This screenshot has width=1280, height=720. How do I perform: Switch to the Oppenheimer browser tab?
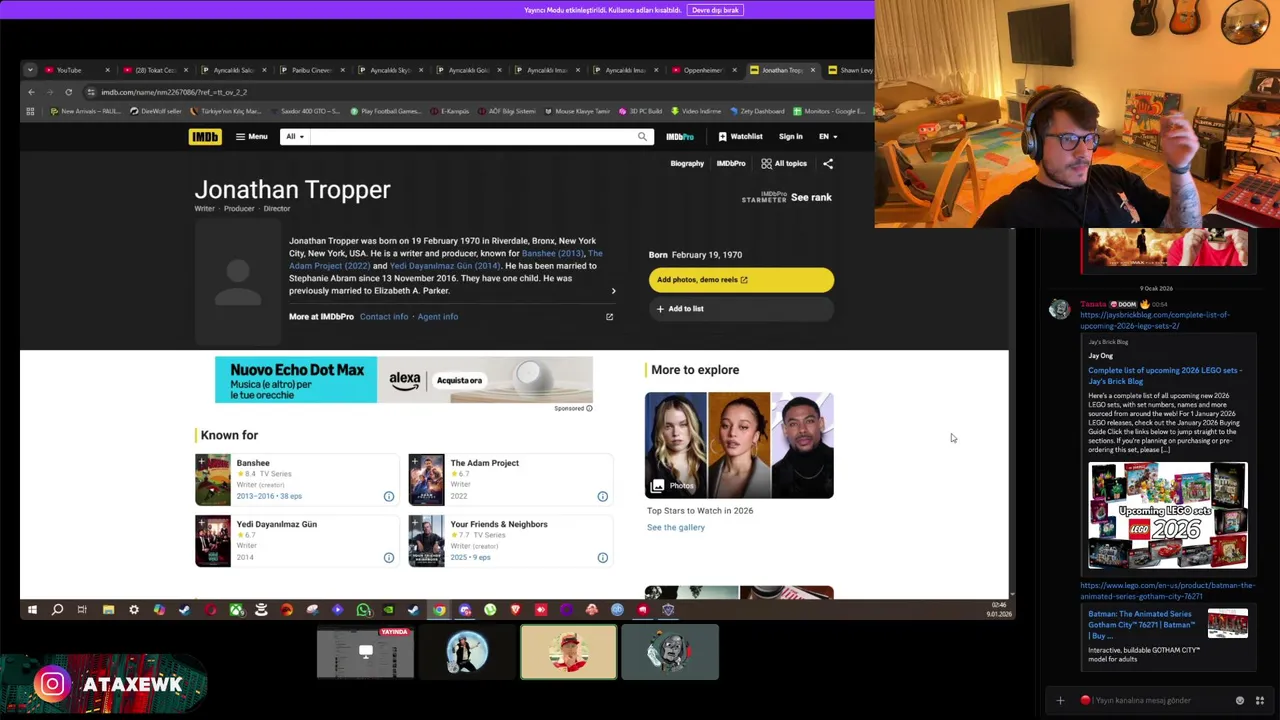[x=702, y=70]
